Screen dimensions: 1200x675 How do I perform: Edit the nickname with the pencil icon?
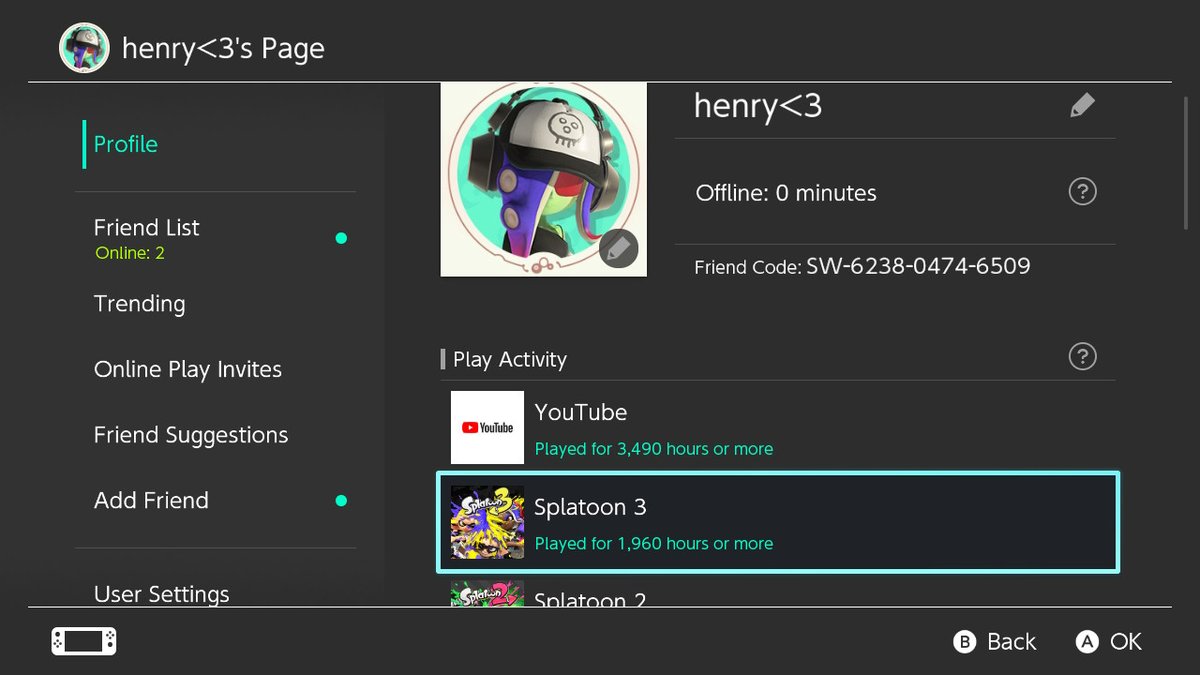(x=1082, y=105)
